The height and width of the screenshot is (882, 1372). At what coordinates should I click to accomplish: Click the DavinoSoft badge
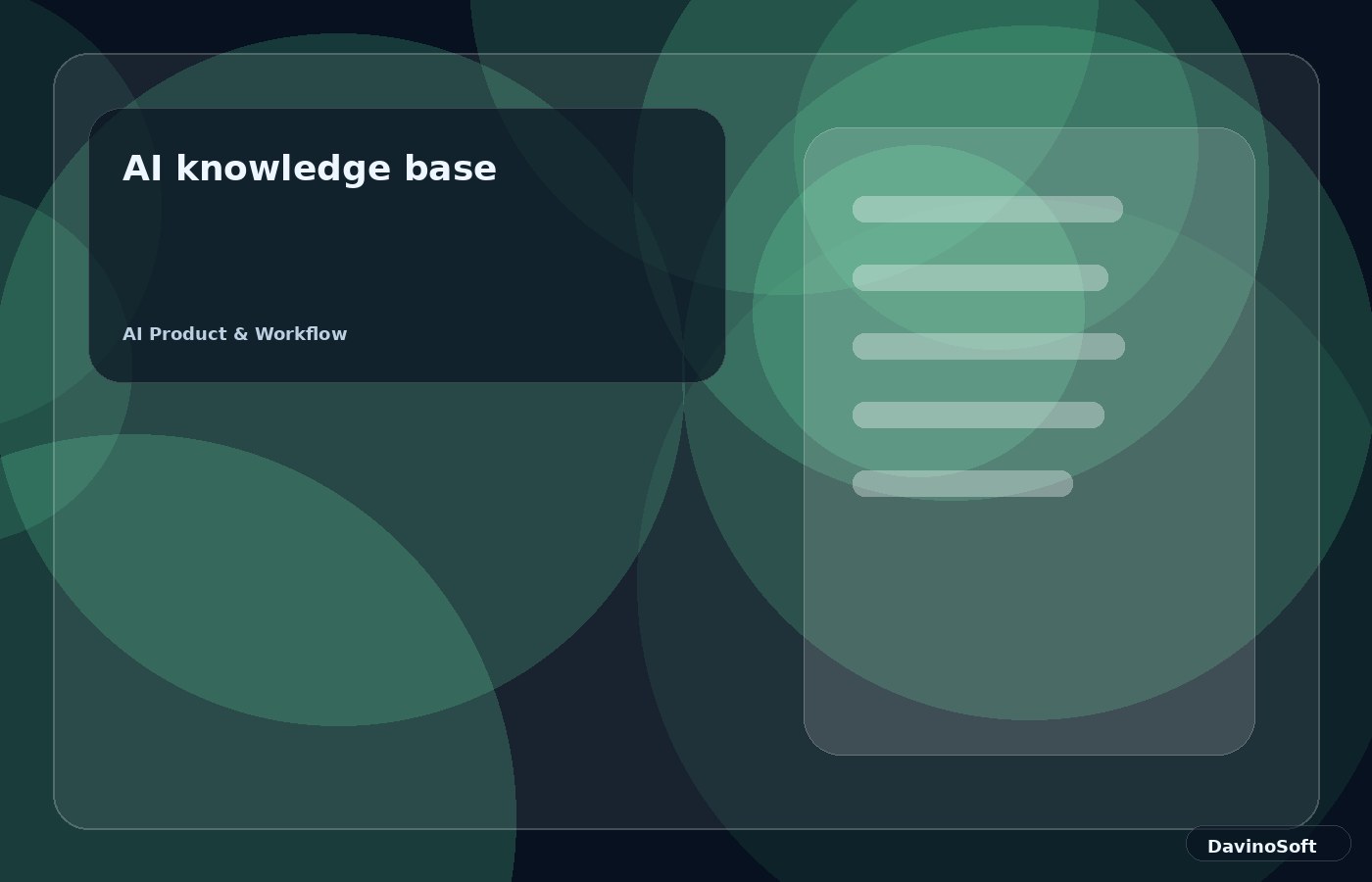[1268, 844]
